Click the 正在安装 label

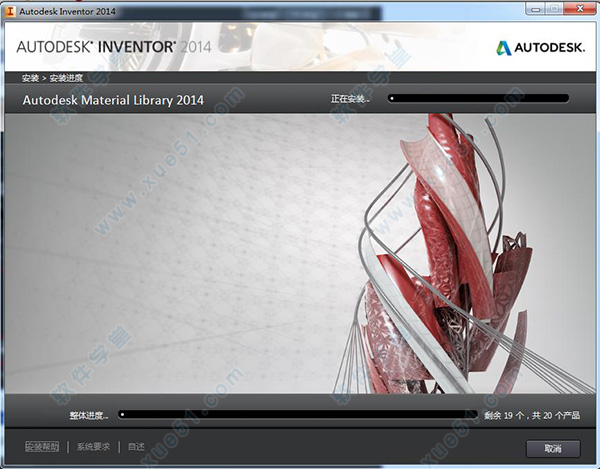click(350, 99)
